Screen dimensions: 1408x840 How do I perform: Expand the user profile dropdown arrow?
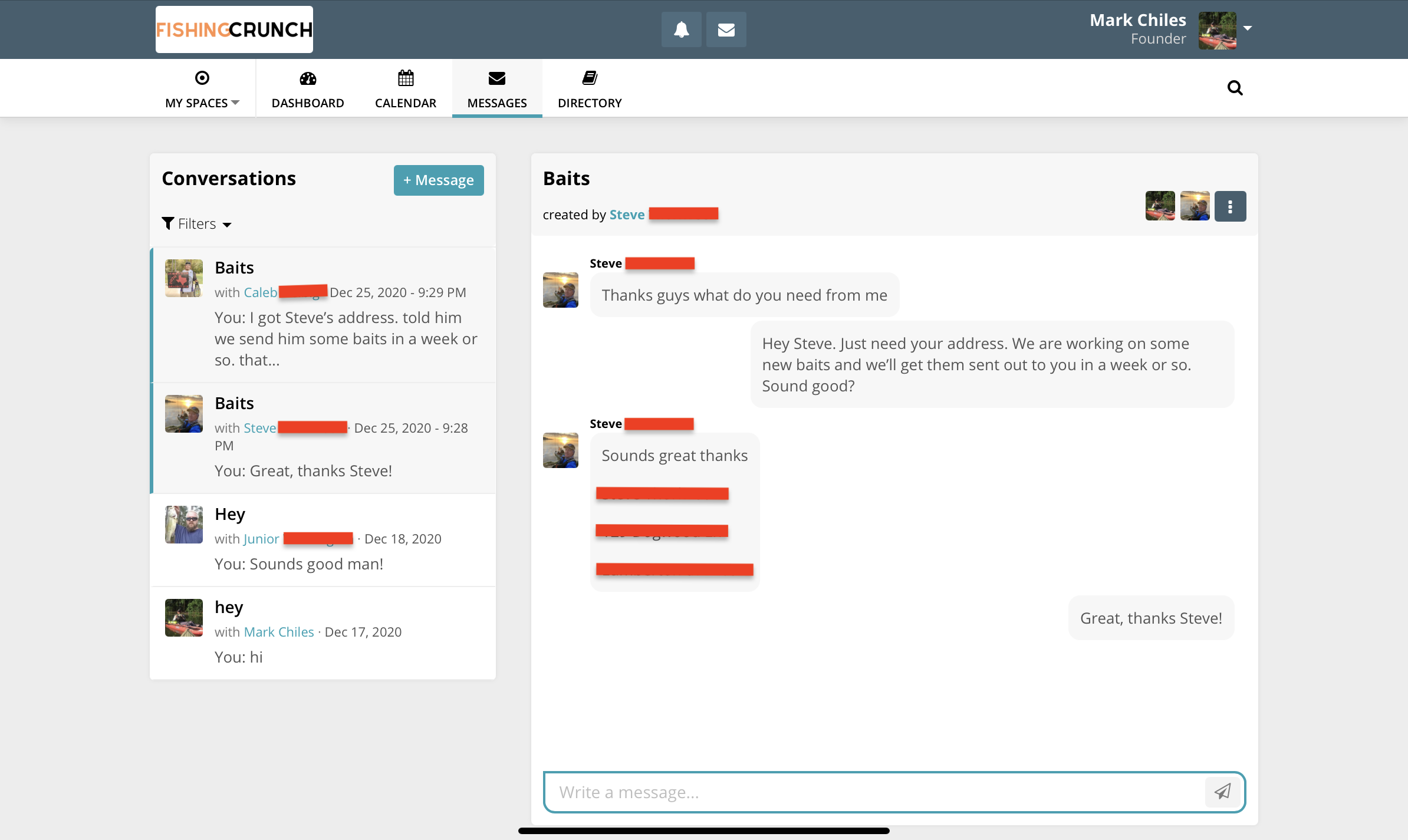tap(1248, 28)
